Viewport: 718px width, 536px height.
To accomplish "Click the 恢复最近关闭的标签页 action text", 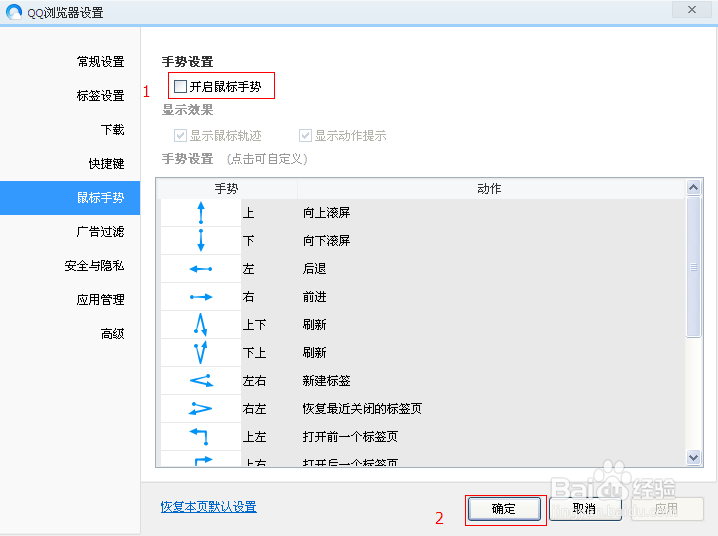I will pos(362,409).
